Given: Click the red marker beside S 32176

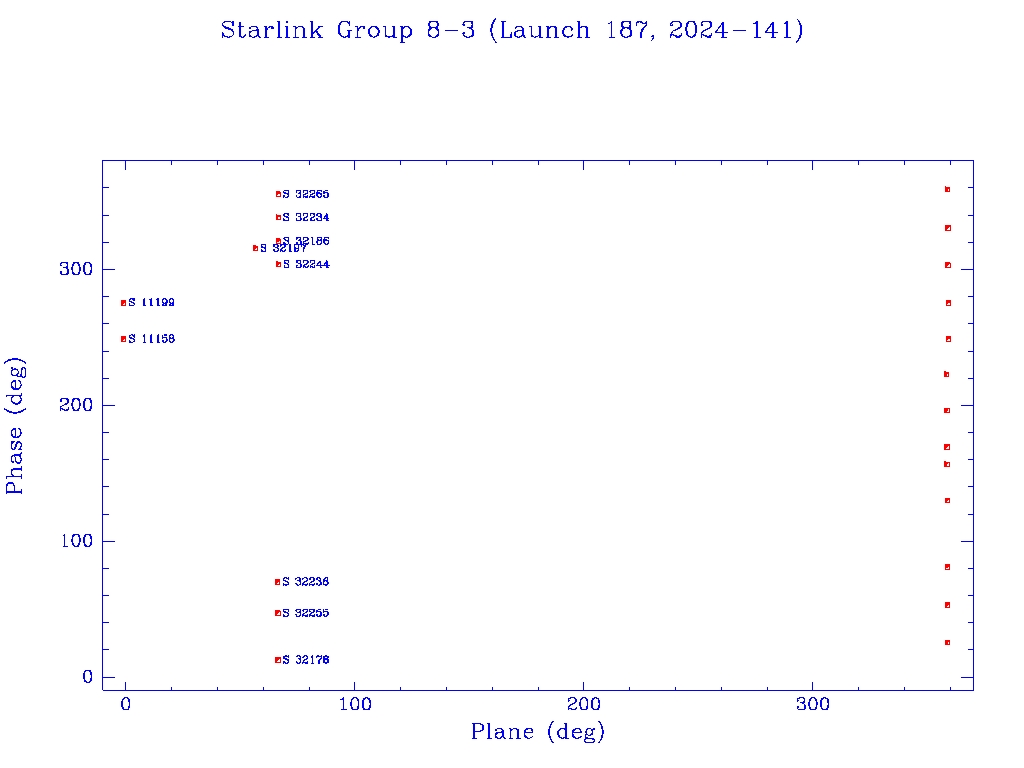Looking at the screenshot, I should click(278, 660).
